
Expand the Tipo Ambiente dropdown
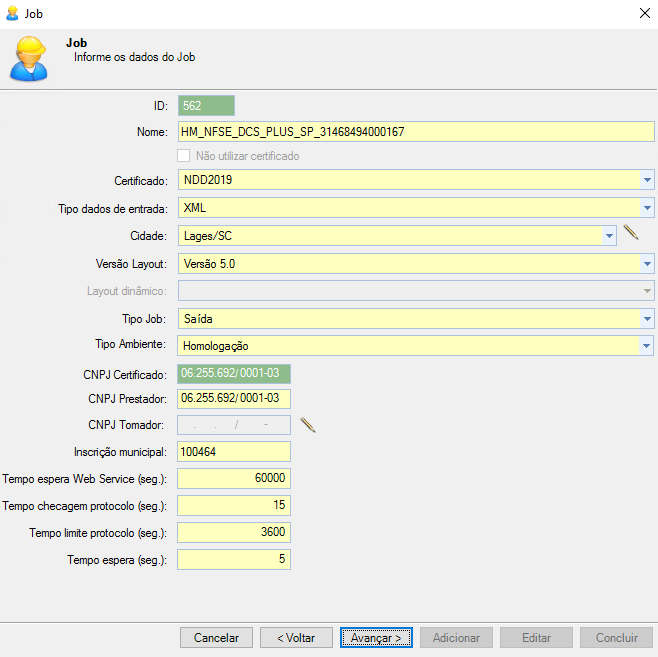[x=647, y=346]
